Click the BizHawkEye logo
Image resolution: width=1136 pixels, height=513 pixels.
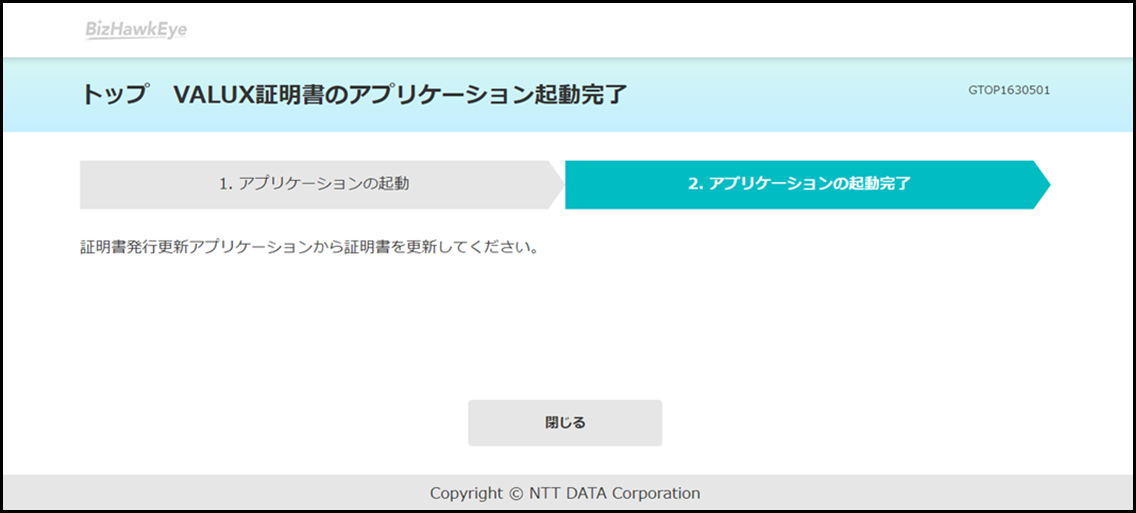(136, 30)
